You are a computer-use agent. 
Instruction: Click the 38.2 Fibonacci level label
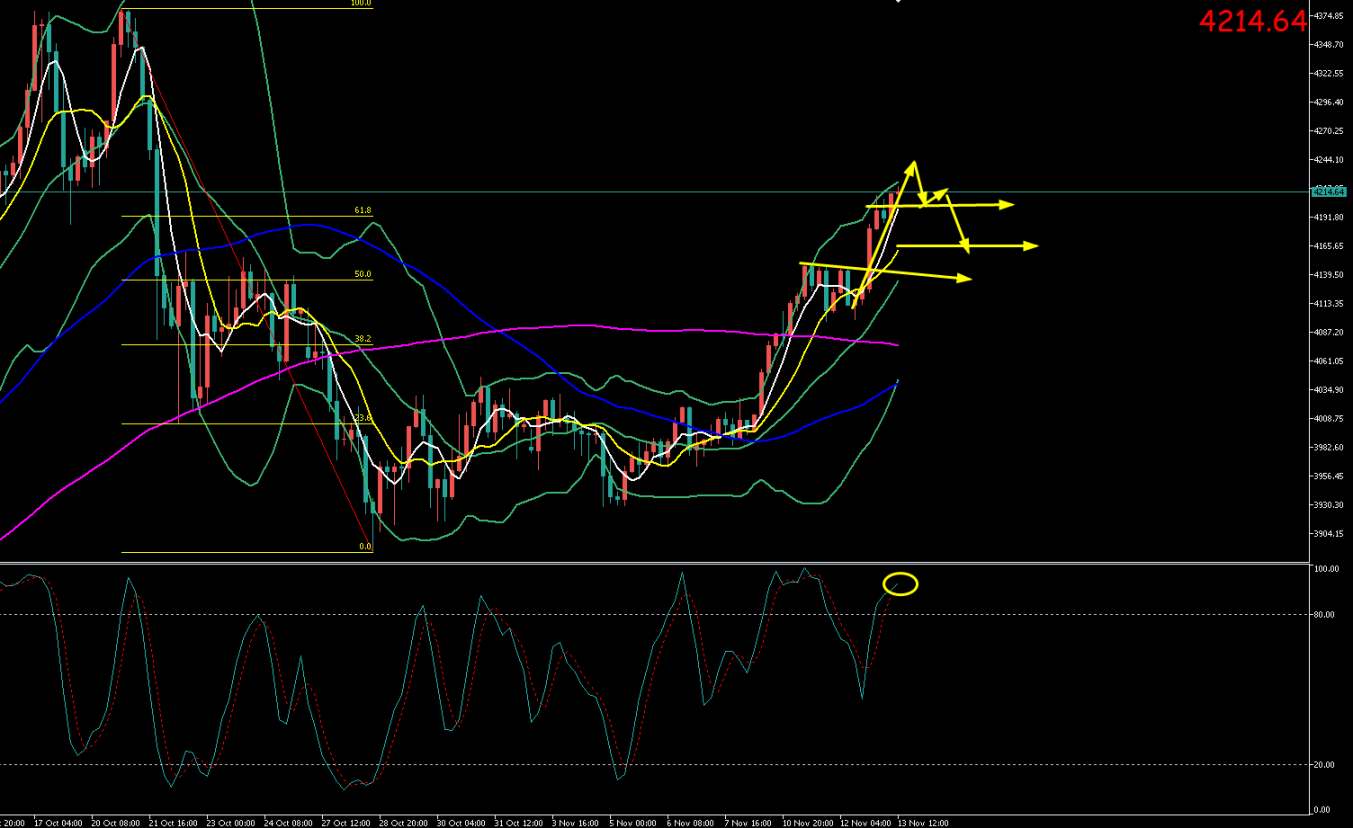coord(362,339)
